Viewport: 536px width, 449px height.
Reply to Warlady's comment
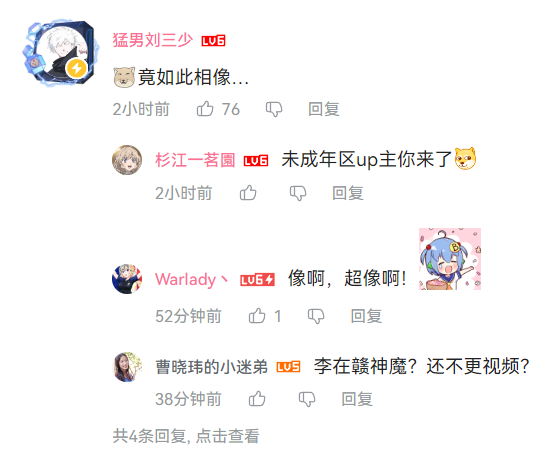point(366,316)
